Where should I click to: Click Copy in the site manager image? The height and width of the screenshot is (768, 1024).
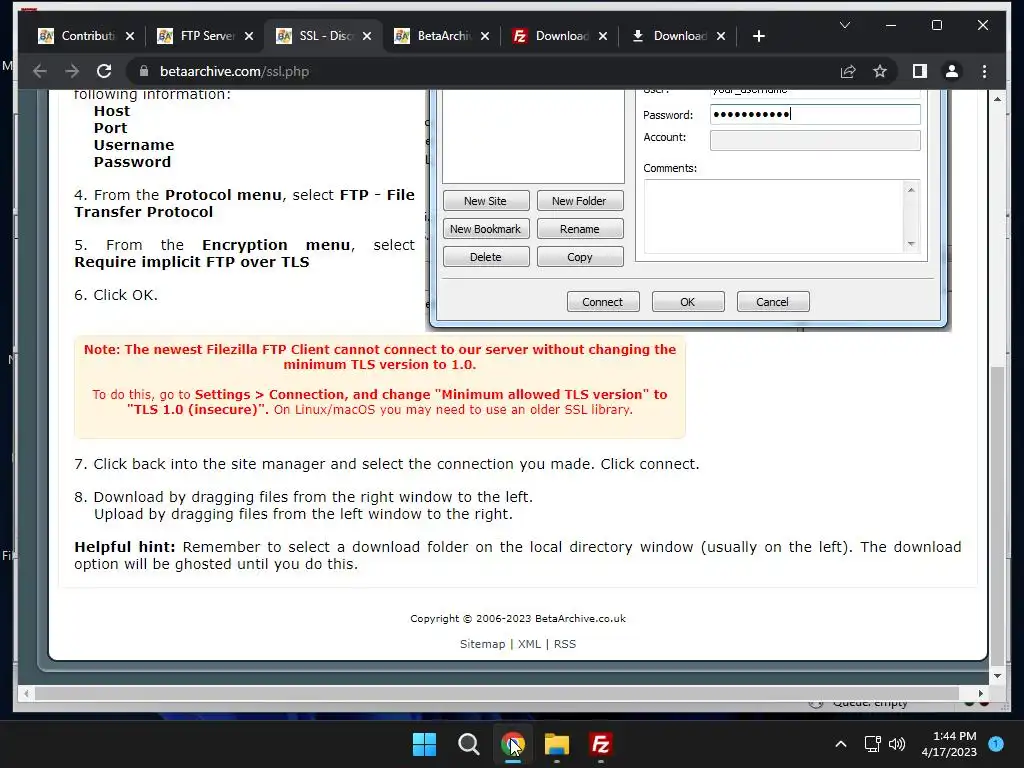pos(580,257)
